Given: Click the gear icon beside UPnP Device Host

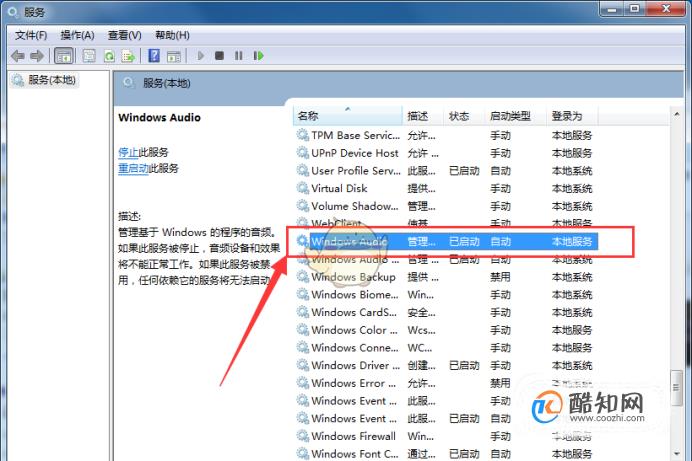Looking at the screenshot, I should [302, 153].
